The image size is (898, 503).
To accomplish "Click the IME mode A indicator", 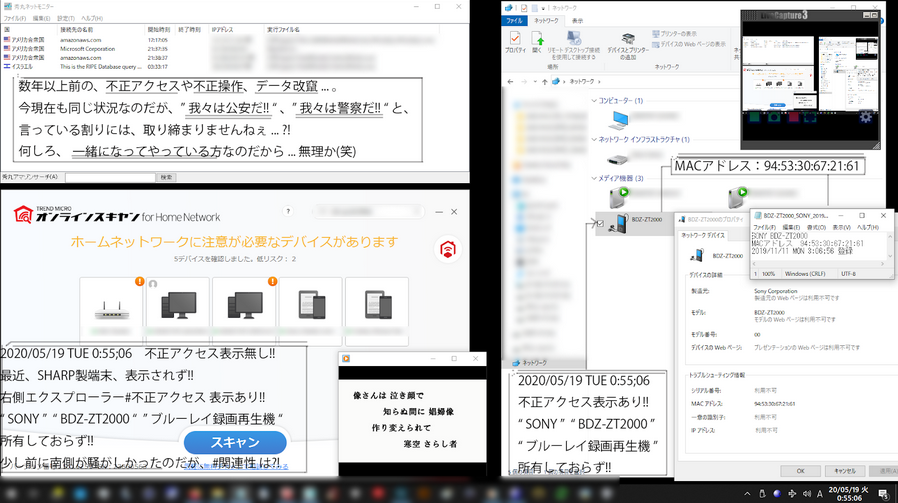I will click(x=820, y=493).
